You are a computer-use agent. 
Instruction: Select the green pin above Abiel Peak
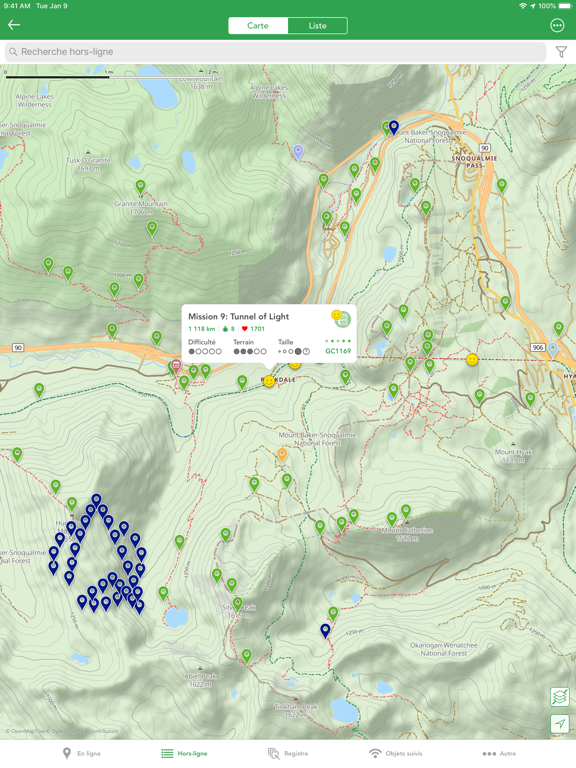pos(247,656)
